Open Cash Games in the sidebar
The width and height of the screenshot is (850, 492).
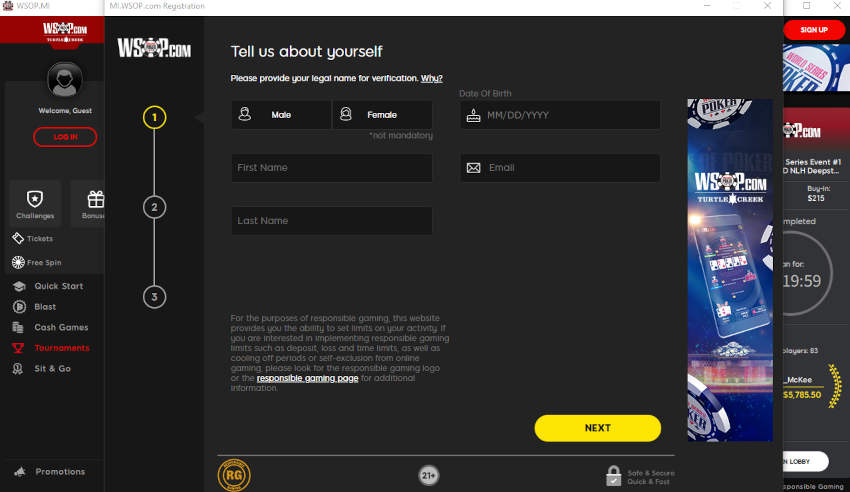pos(61,327)
